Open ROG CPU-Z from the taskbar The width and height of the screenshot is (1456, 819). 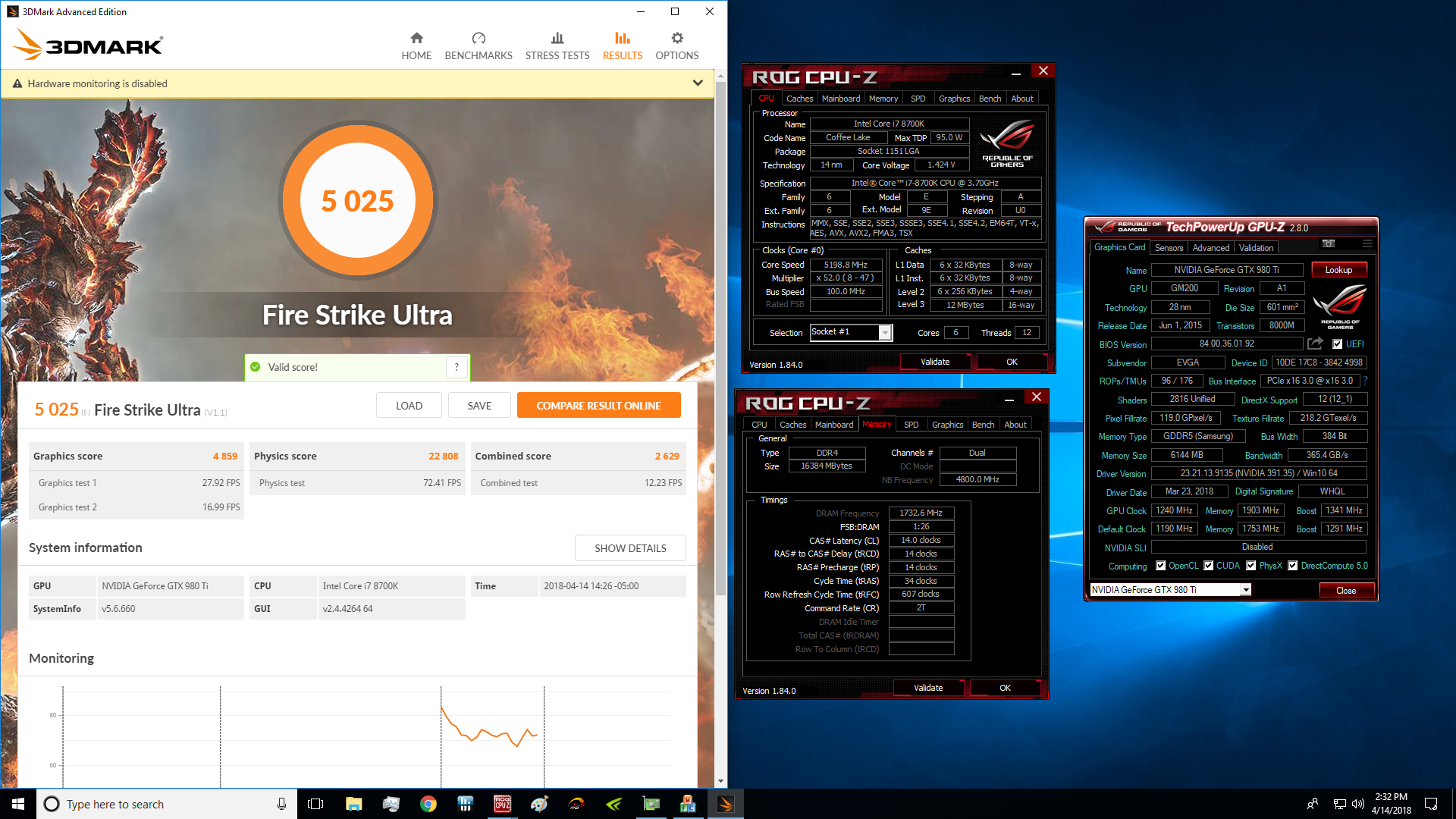click(x=502, y=804)
